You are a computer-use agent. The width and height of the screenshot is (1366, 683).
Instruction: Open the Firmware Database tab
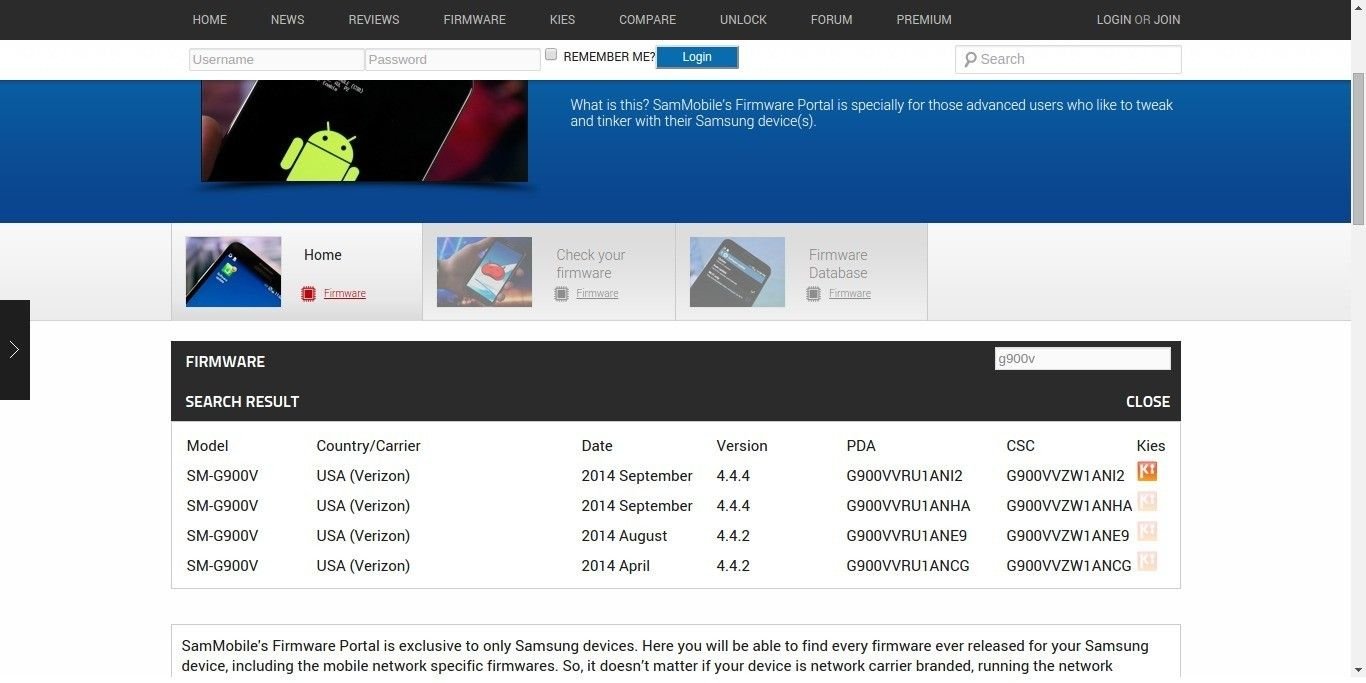(802, 272)
